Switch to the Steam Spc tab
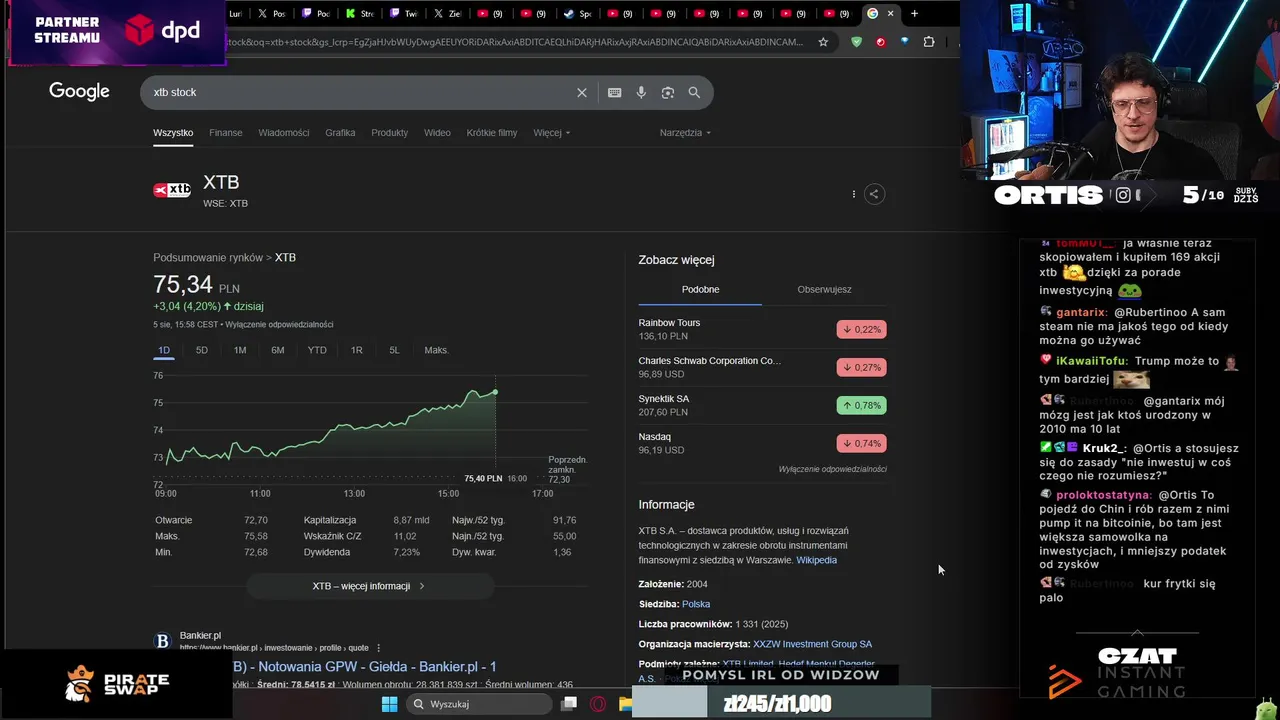This screenshot has height=720, width=1280. pos(577,13)
